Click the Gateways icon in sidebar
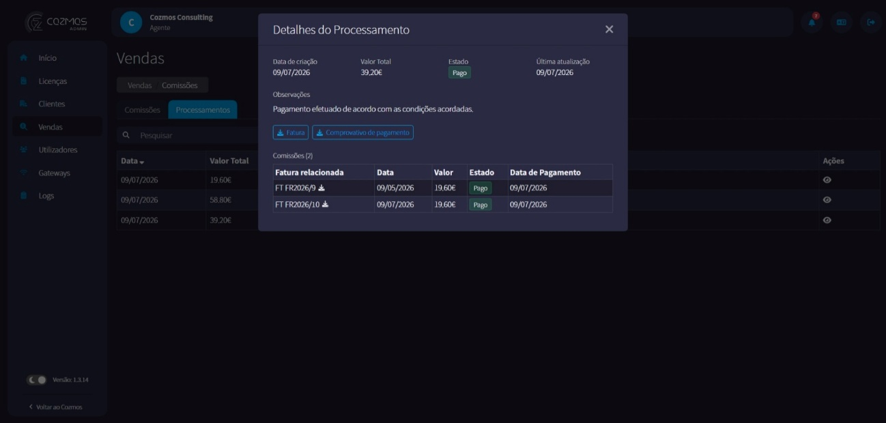 (x=23, y=173)
